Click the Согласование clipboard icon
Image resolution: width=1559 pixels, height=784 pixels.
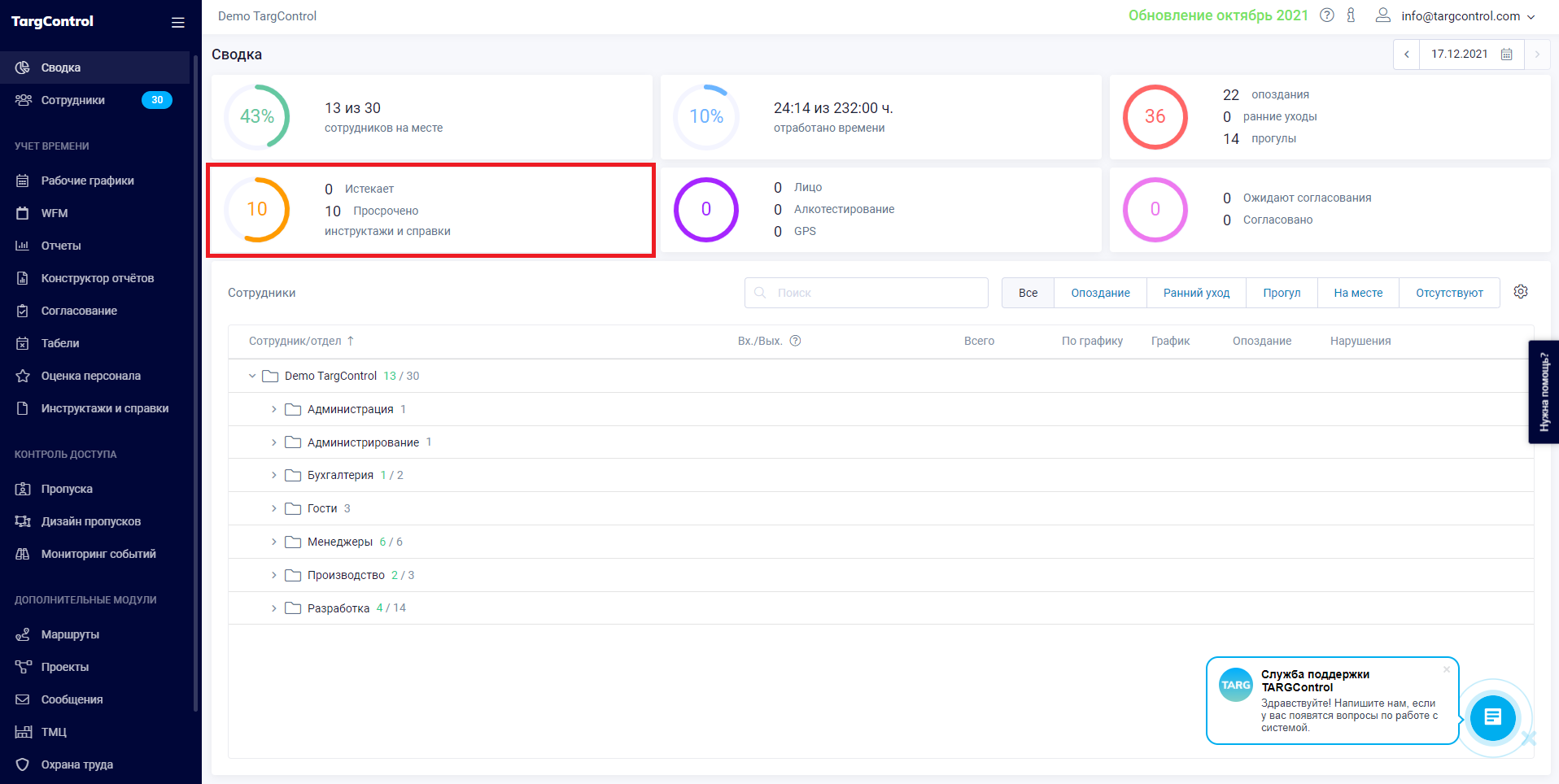23,311
